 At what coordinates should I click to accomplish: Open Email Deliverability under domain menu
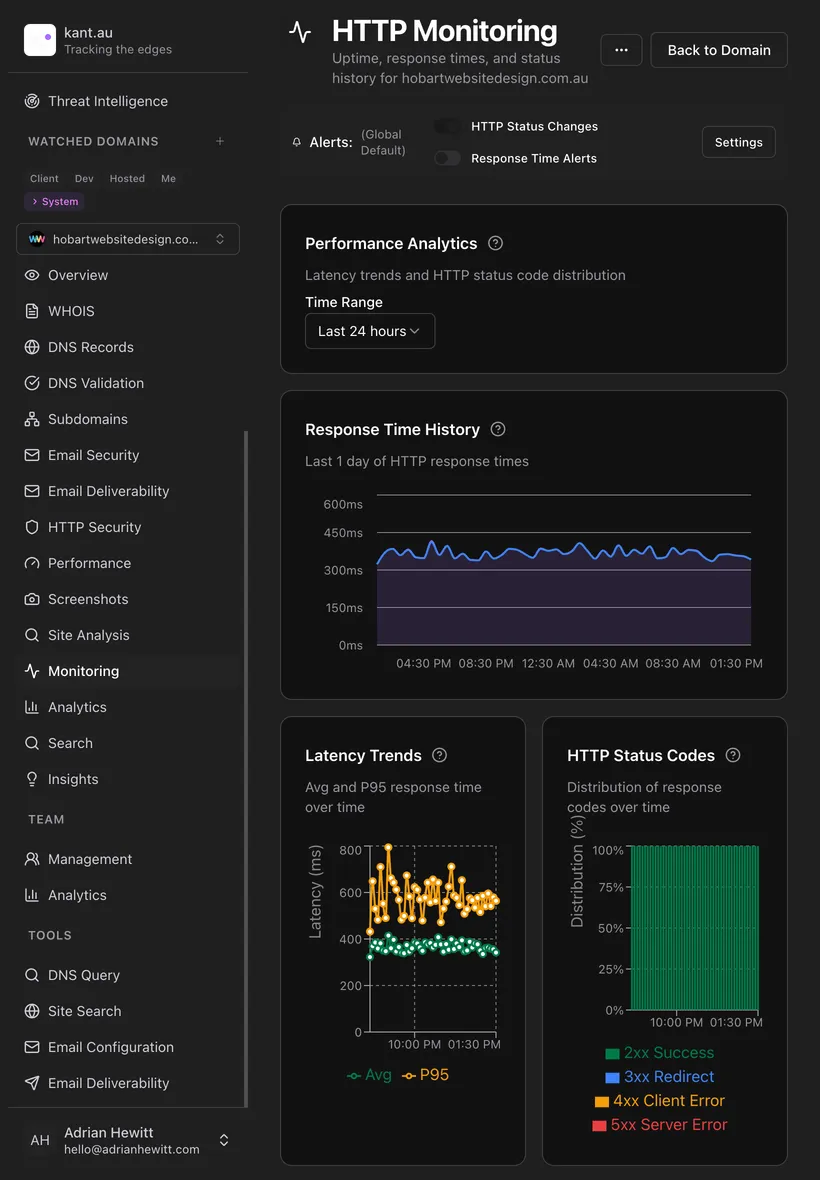(x=128, y=491)
